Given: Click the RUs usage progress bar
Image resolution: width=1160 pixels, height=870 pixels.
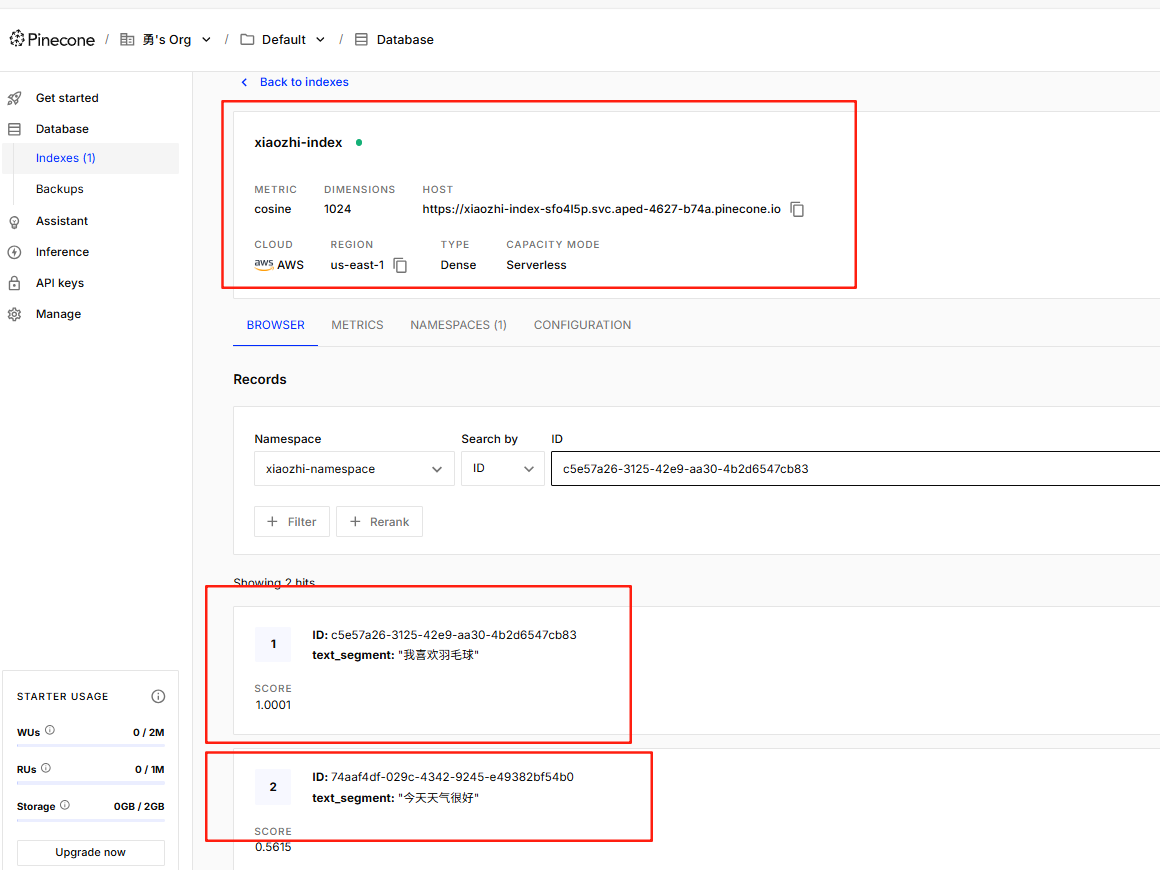Looking at the screenshot, I should coord(90,782).
